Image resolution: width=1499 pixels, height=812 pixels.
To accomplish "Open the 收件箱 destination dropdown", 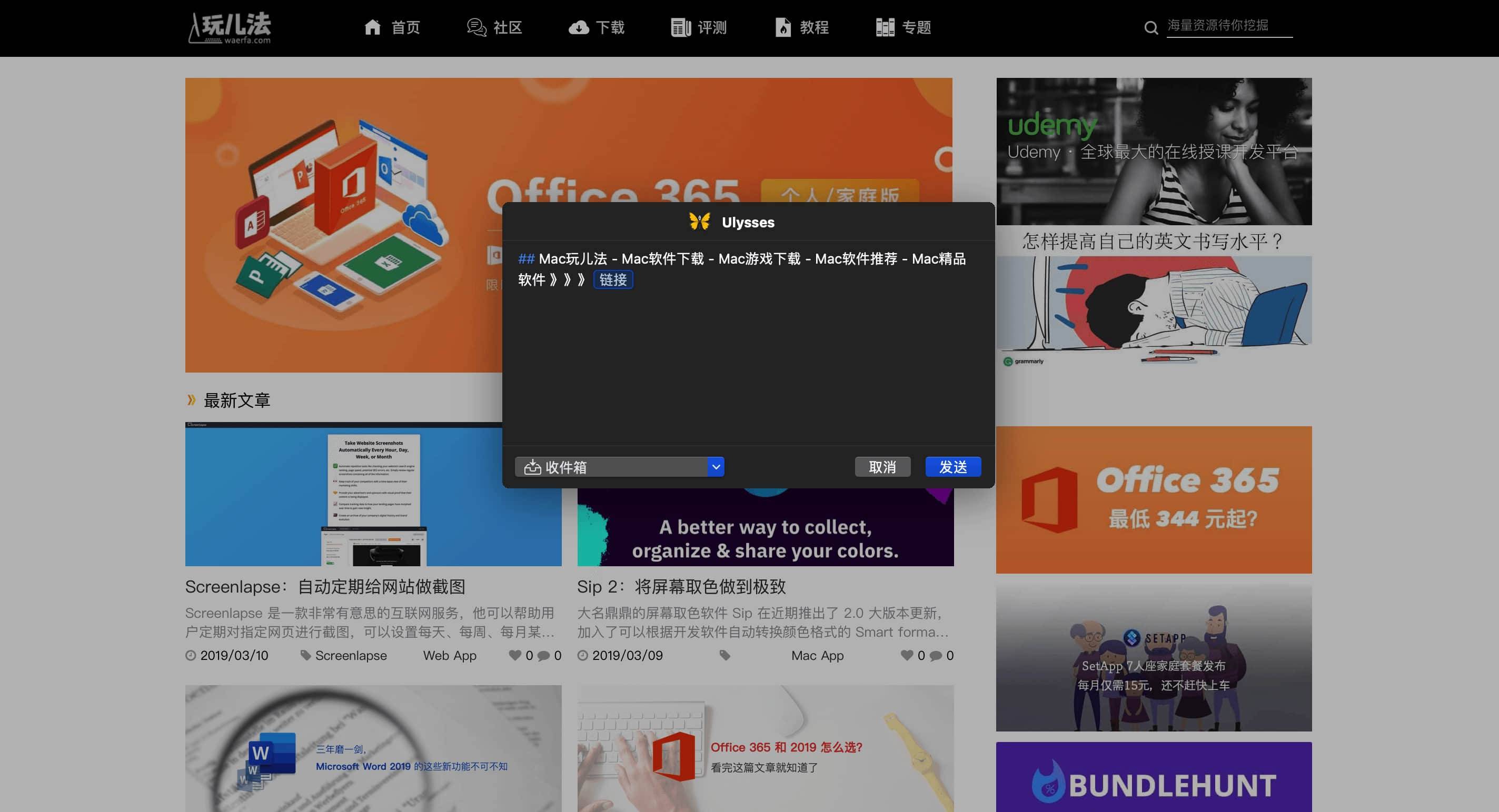I will pos(620,466).
